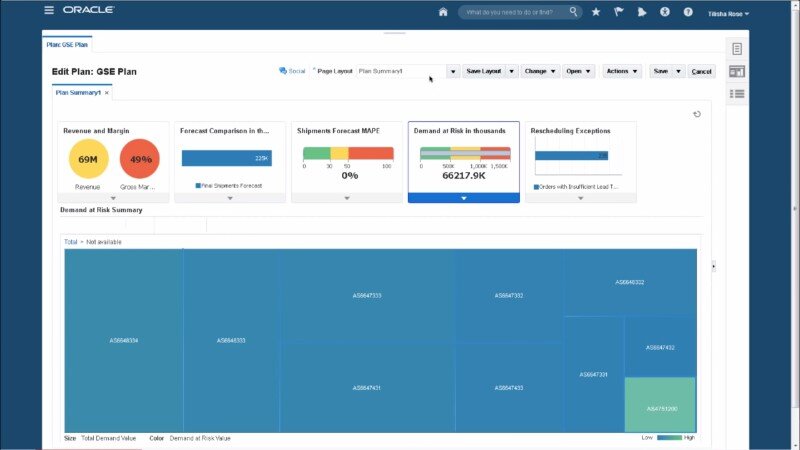Open the Watchlist flag icon
The height and width of the screenshot is (450, 800).
(619, 12)
